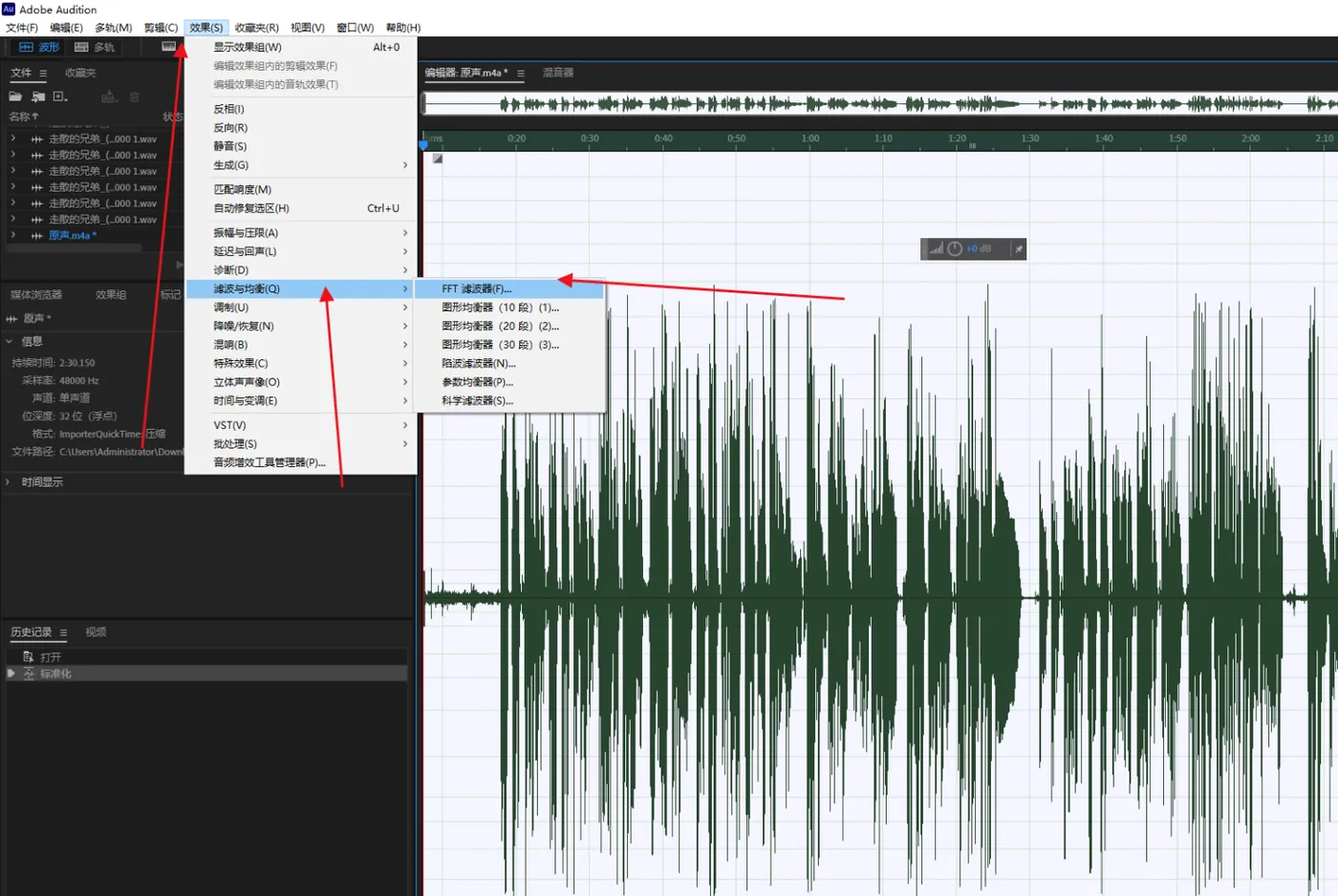Click the open file folder icon
This screenshot has height=896, width=1338.
point(15,96)
